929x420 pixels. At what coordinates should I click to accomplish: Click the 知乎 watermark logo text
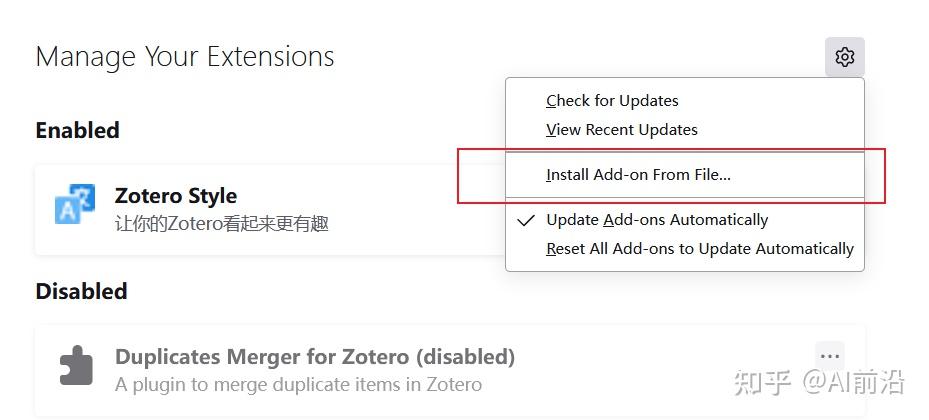[x=762, y=382]
